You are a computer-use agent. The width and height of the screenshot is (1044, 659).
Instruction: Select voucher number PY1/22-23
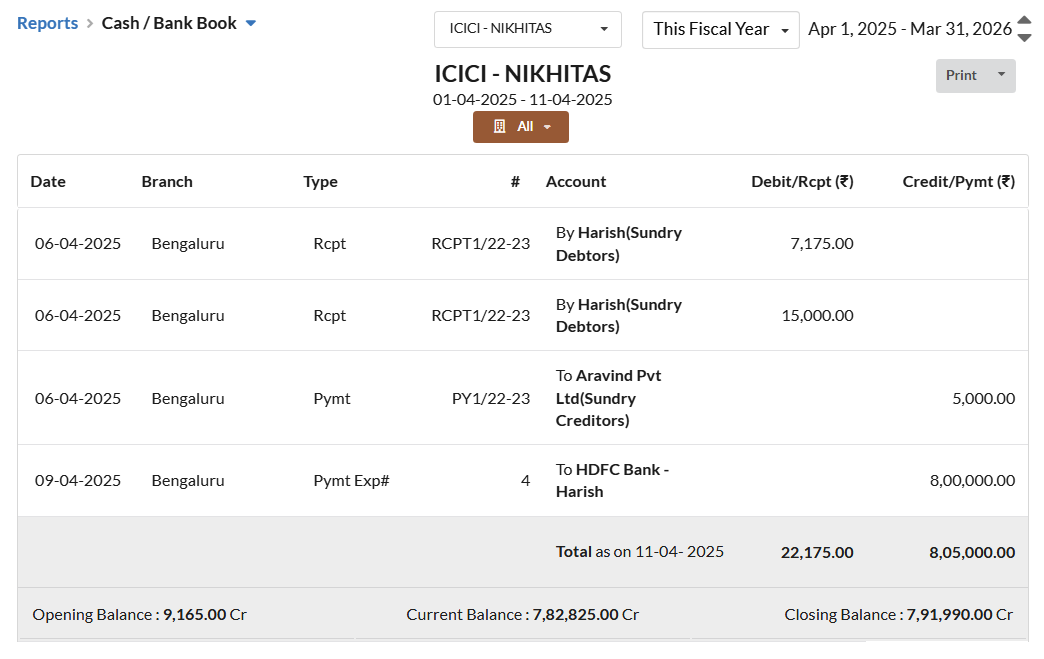491,399
